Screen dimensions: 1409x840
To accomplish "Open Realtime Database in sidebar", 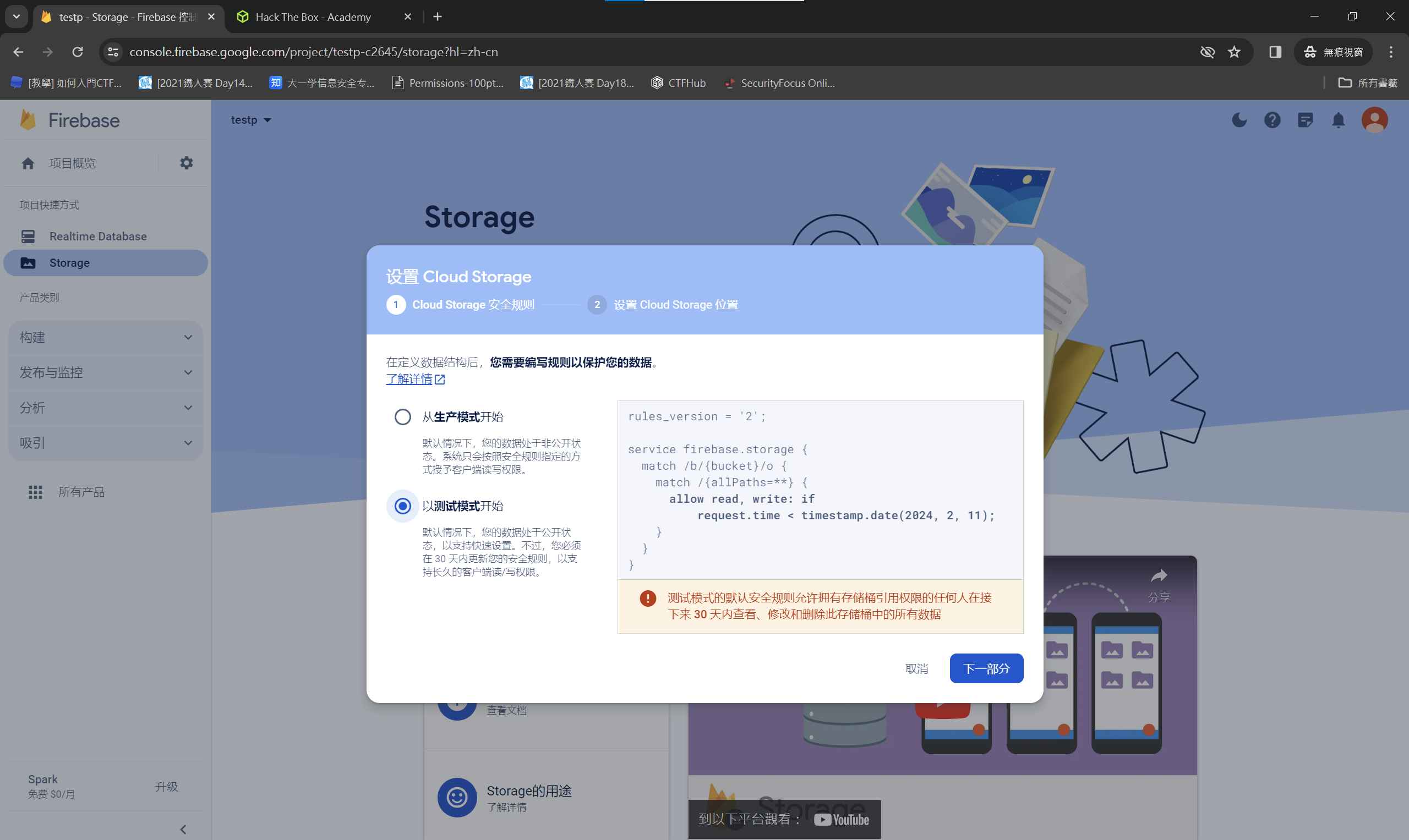I will click(97, 236).
